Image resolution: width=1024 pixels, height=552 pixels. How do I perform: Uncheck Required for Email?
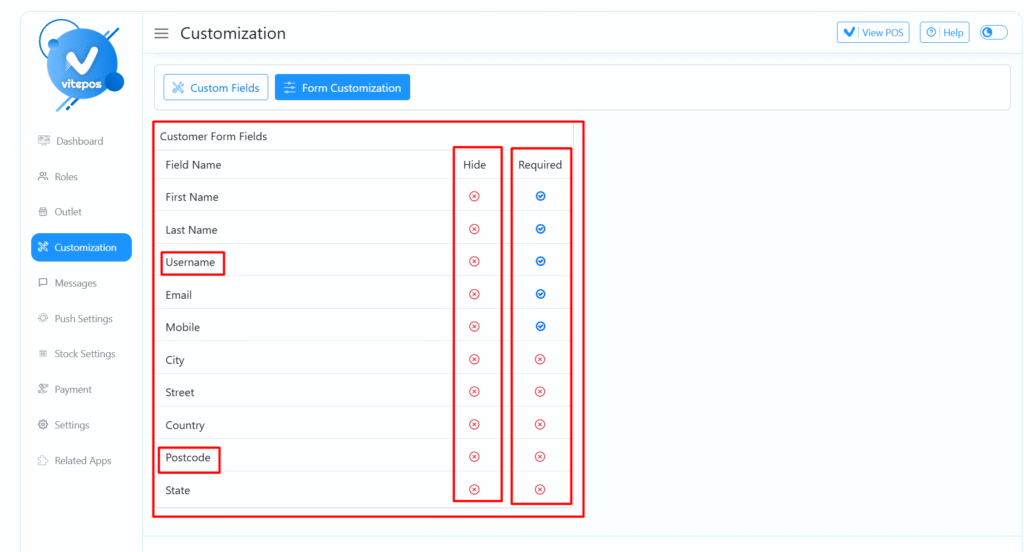pyautogui.click(x=541, y=294)
